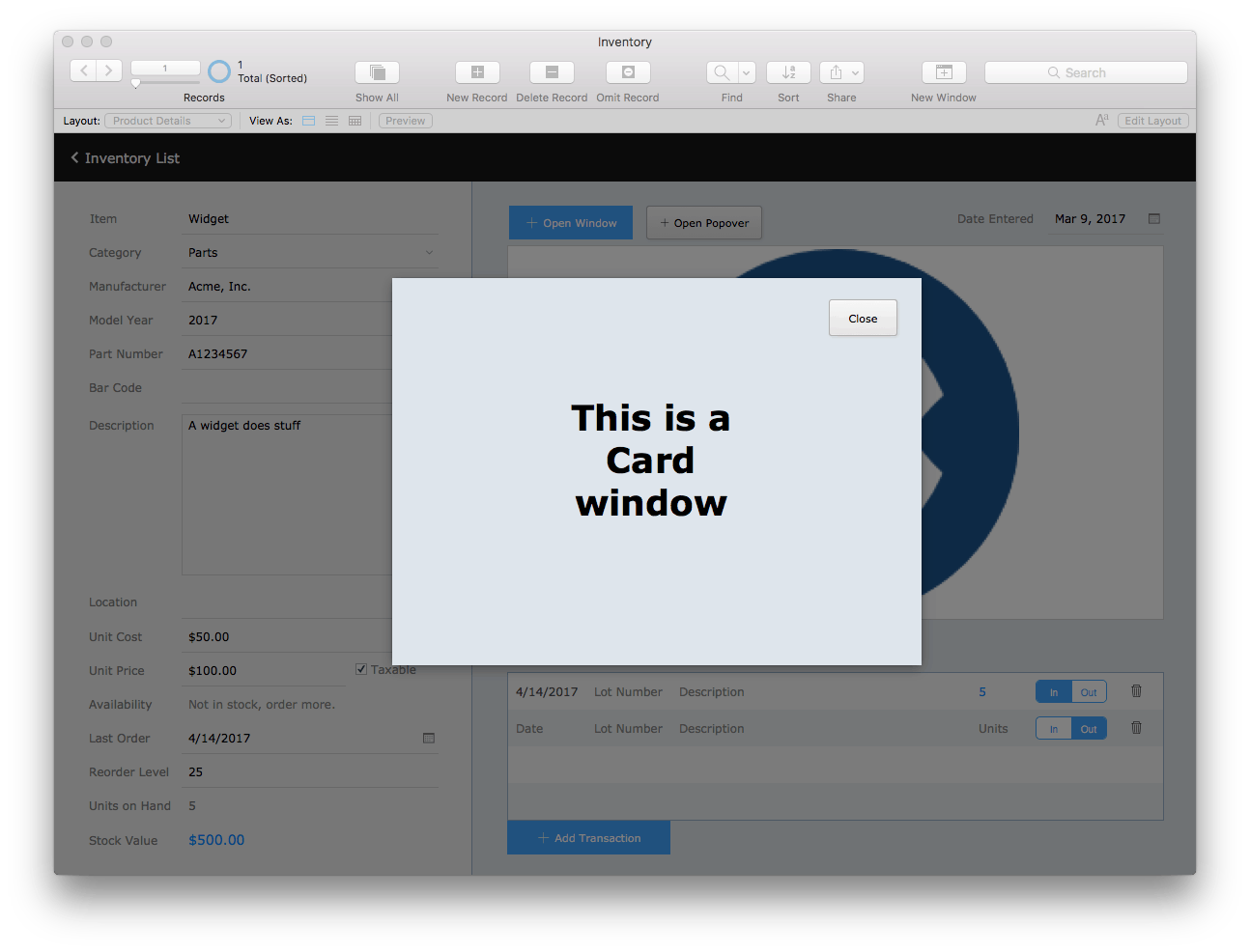Set the empty transaction row to In
Image resolution: width=1250 pixels, height=952 pixels.
[x=1054, y=728]
